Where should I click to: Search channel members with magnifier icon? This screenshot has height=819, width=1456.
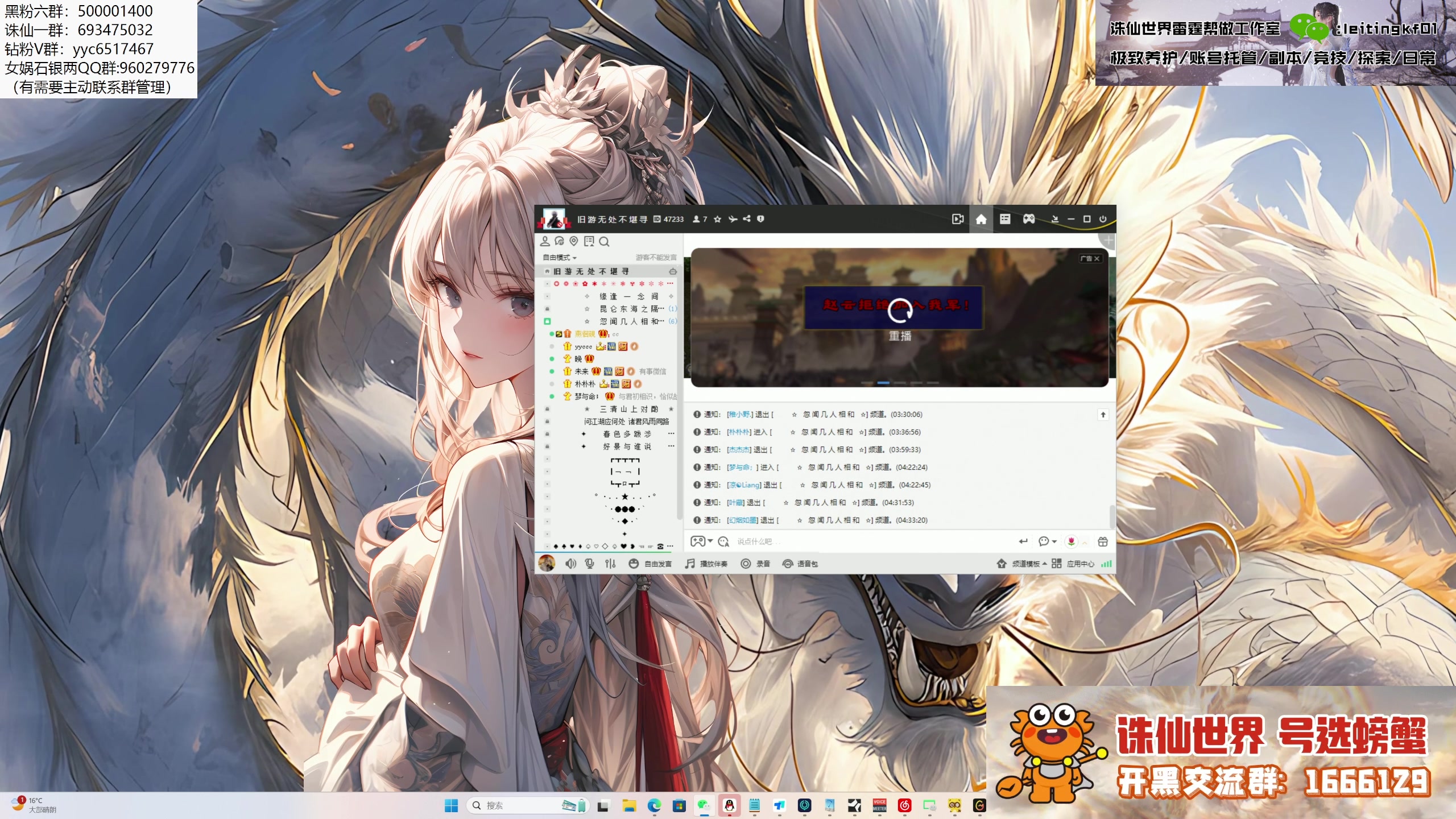click(604, 241)
